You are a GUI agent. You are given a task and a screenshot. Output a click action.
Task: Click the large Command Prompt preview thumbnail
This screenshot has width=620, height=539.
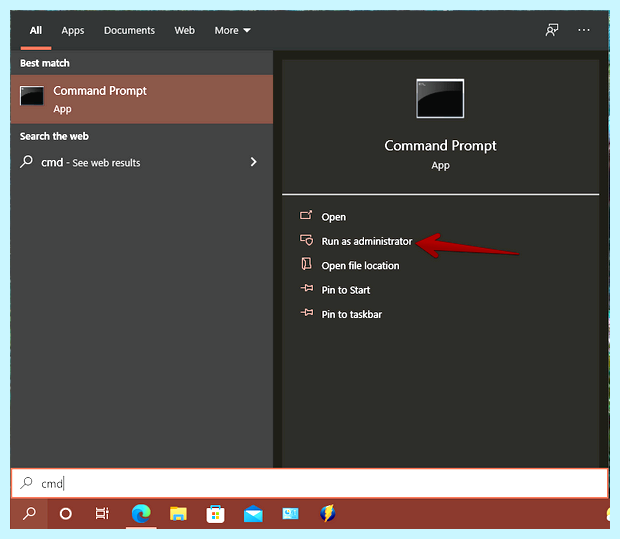tap(440, 98)
